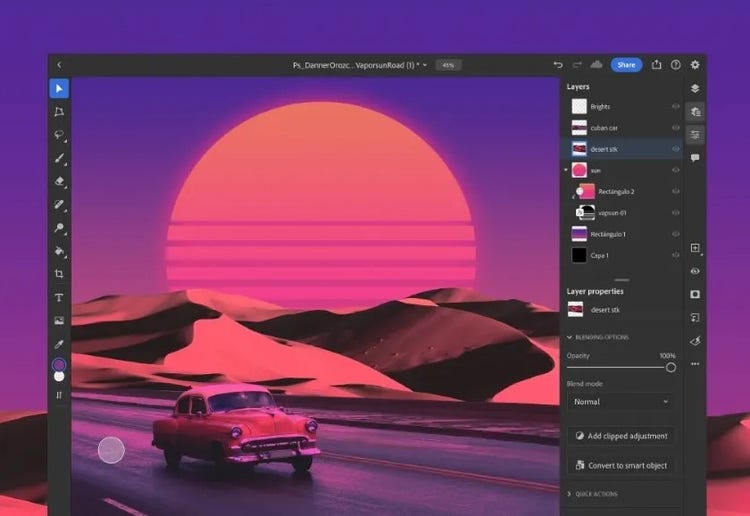Click Add clipped adjustment button

point(621,436)
